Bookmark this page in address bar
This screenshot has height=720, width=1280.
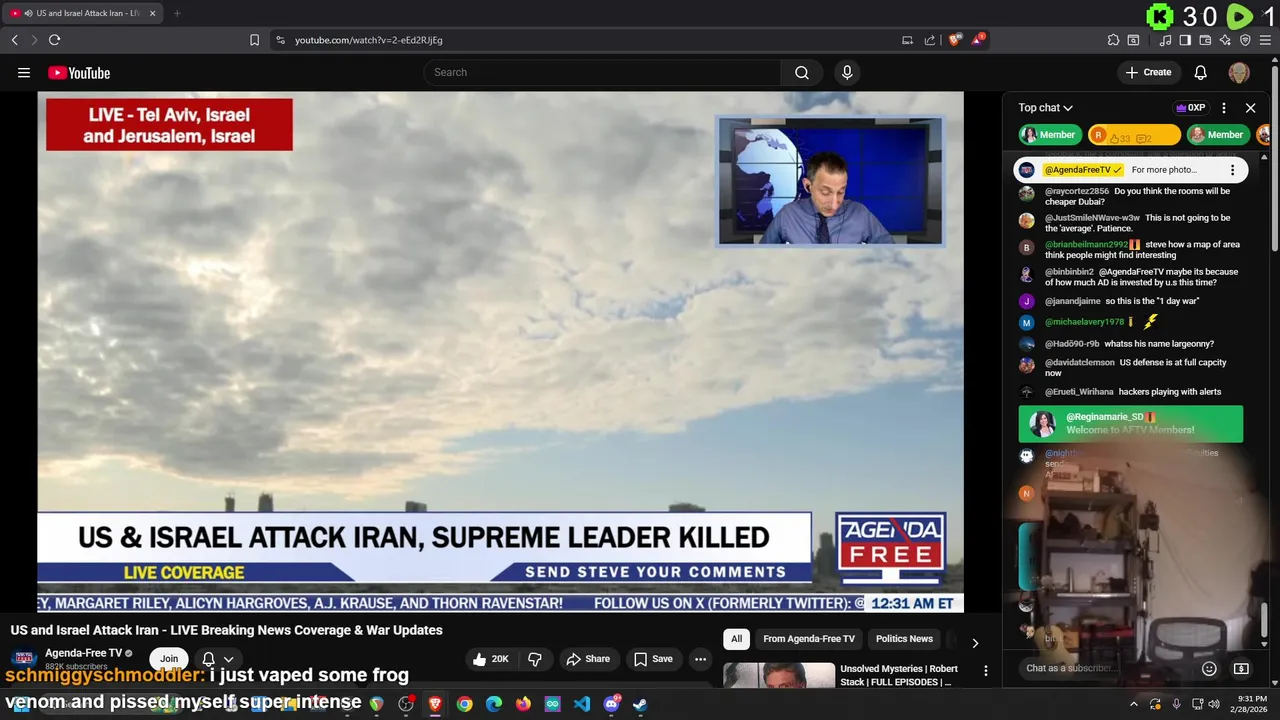[254, 40]
